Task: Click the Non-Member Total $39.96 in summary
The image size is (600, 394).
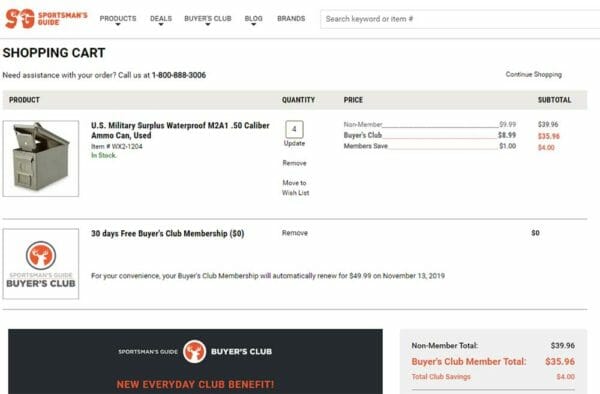Action: coord(562,345)
